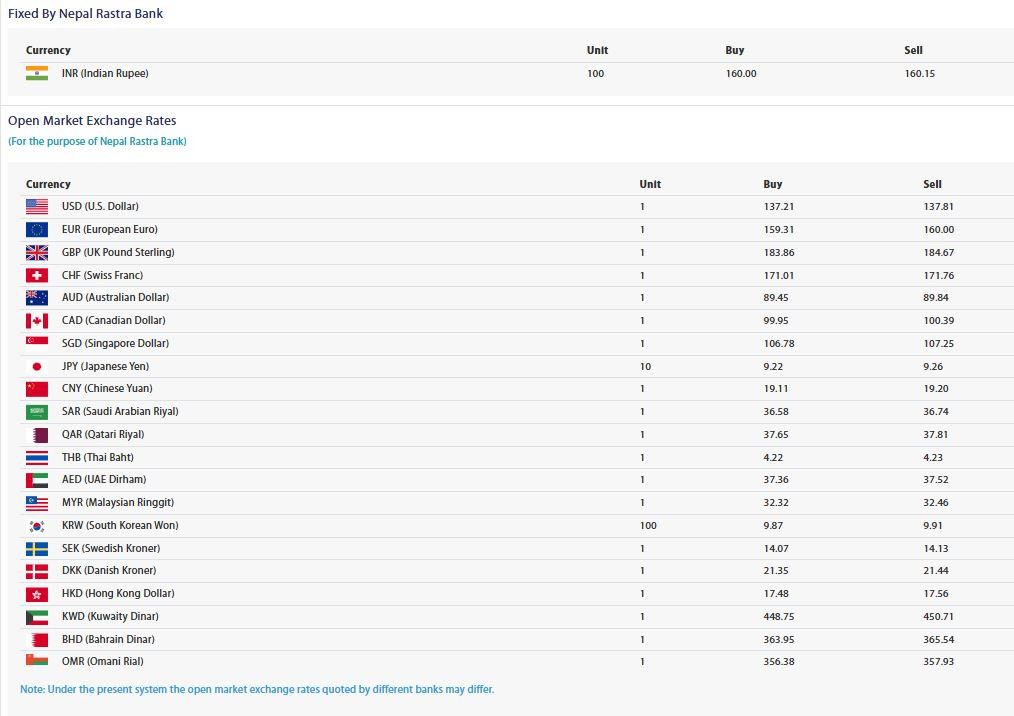Select the 'INR (Indian Rupee)' currency name
The height and width of the screenshot is (716, 1014).
(105, 73)
